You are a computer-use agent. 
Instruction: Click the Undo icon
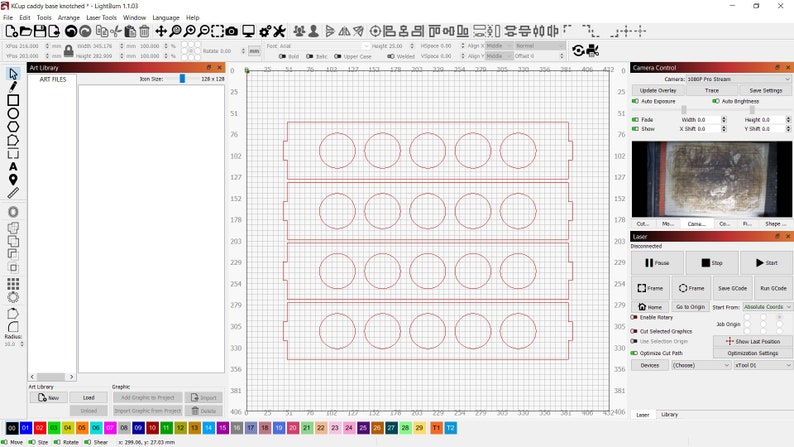pyautogui.click(x=71, y=31)
